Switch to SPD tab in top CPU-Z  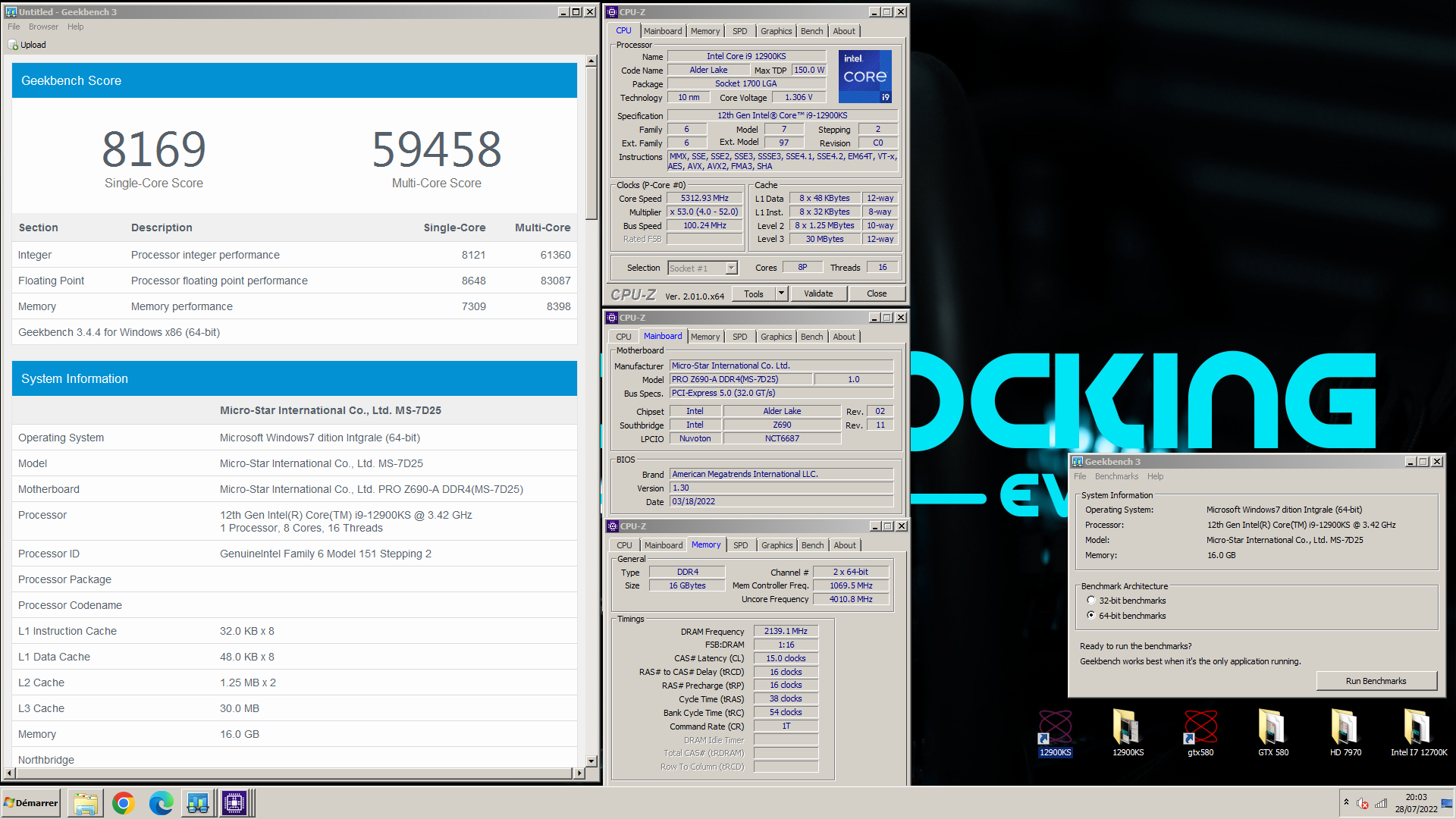point(739,31)
